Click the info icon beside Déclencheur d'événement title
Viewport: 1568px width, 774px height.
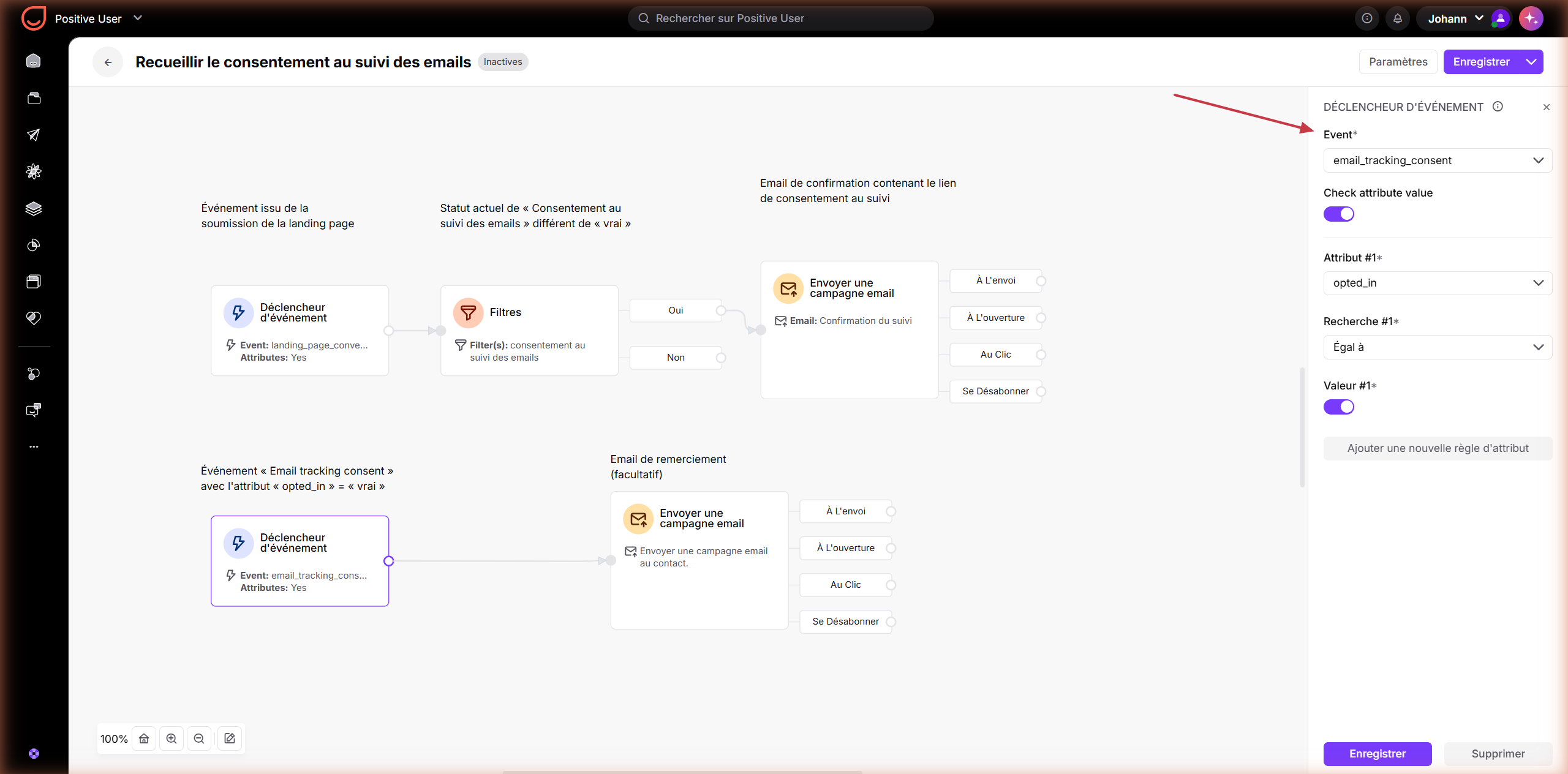click(1498, 107)
